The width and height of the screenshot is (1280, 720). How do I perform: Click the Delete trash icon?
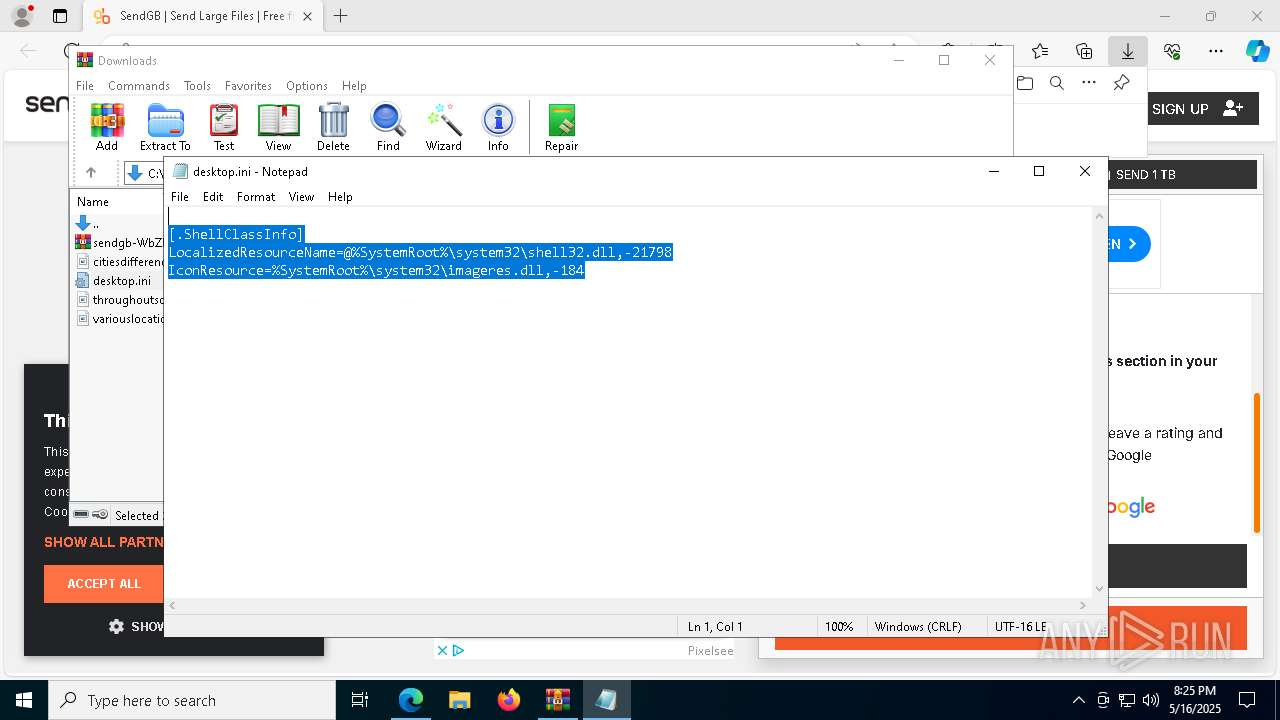coord(333,127)
